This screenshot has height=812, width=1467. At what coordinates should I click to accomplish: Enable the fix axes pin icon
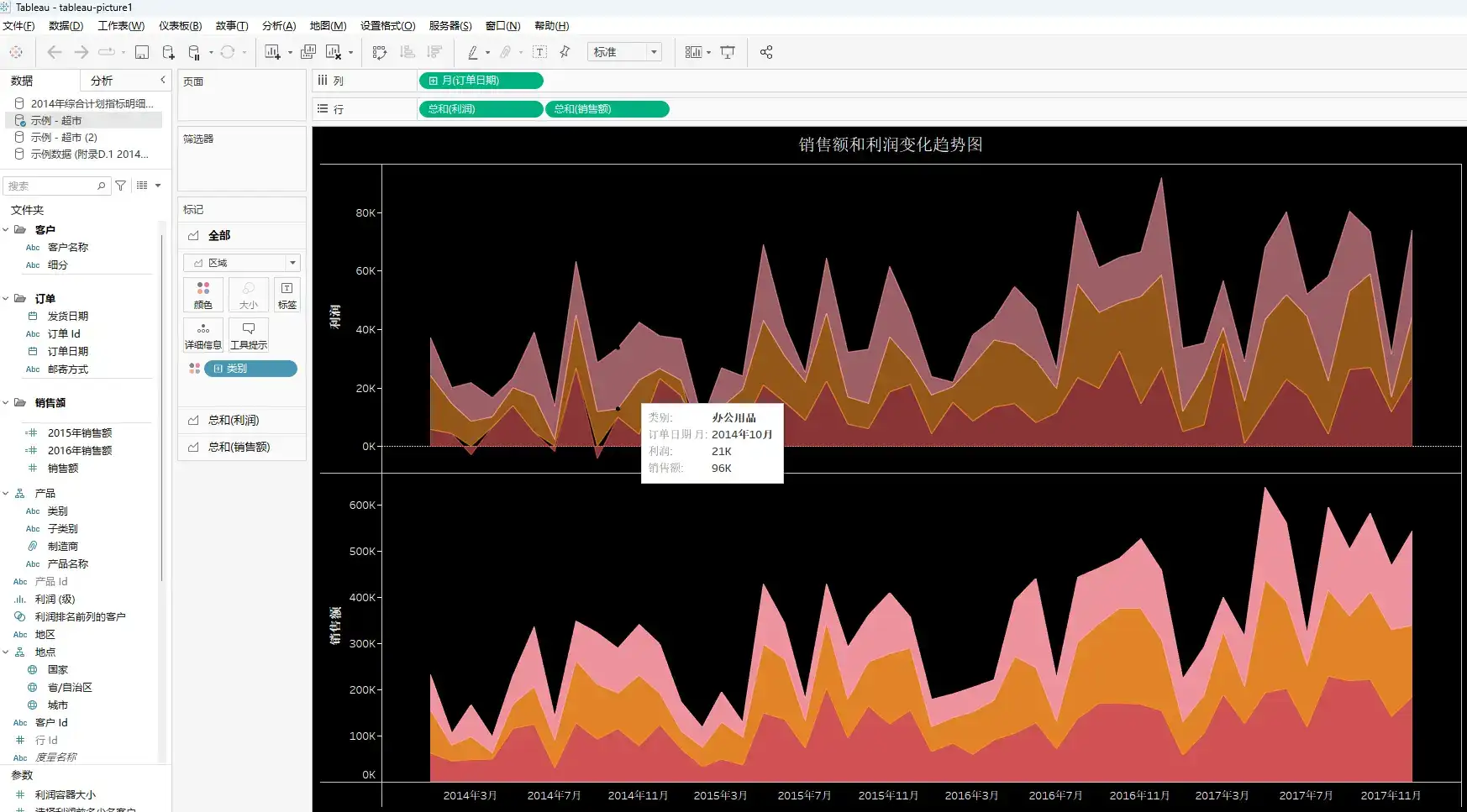click(565, 52)
